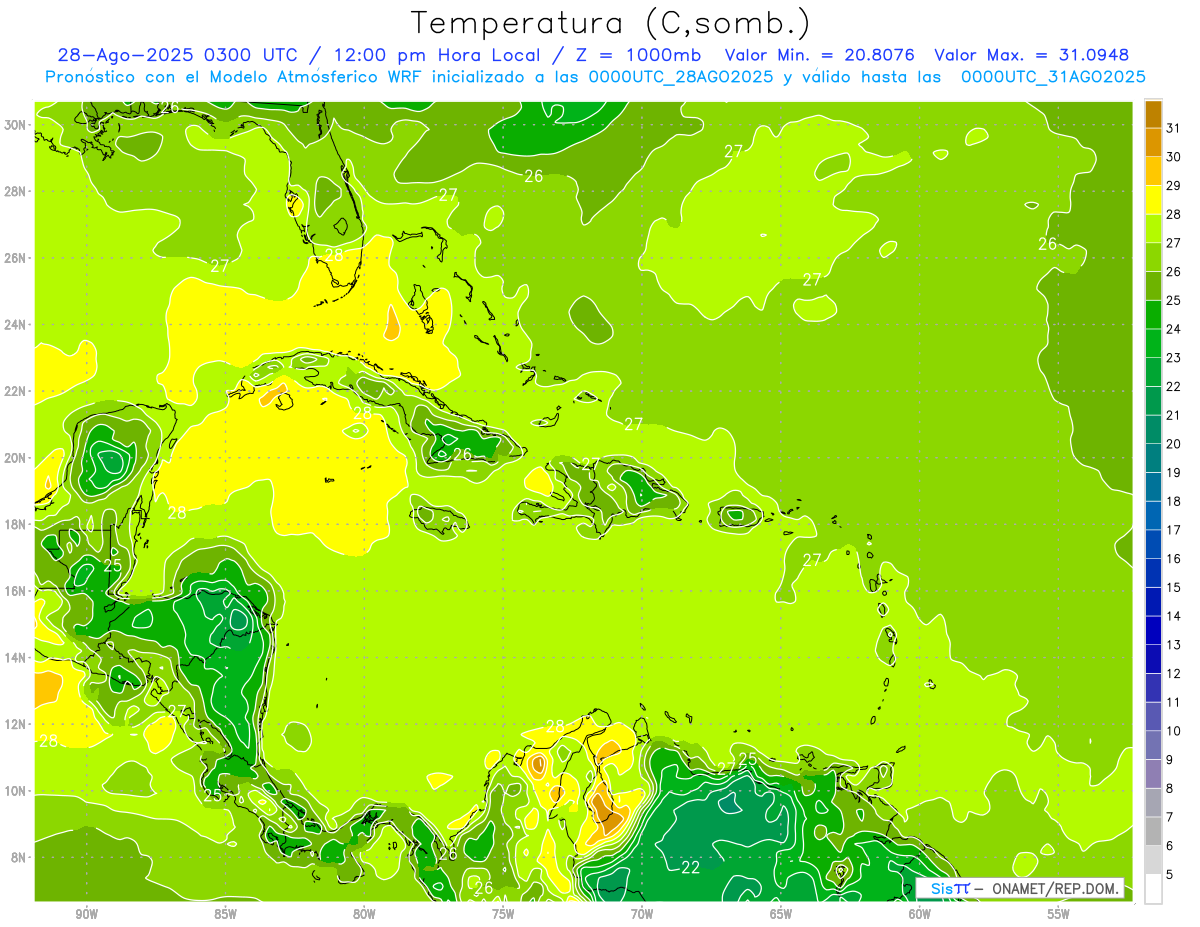Click the yellow colorbar swatch between 28 and 29
Image resolution: width=1200 pixels, height=927 pixels.
1153,200
